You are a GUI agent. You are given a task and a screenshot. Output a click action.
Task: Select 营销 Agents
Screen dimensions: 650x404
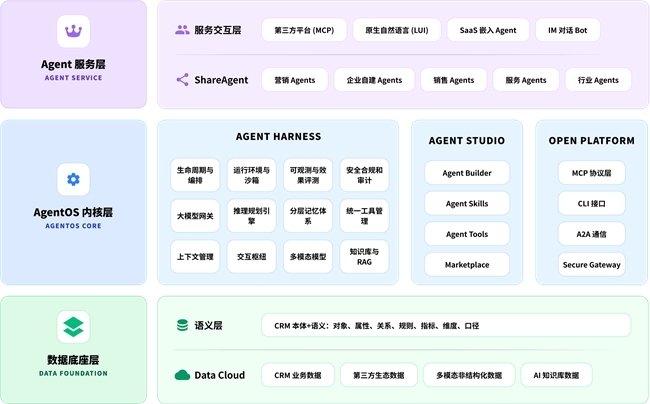point(295,80)
